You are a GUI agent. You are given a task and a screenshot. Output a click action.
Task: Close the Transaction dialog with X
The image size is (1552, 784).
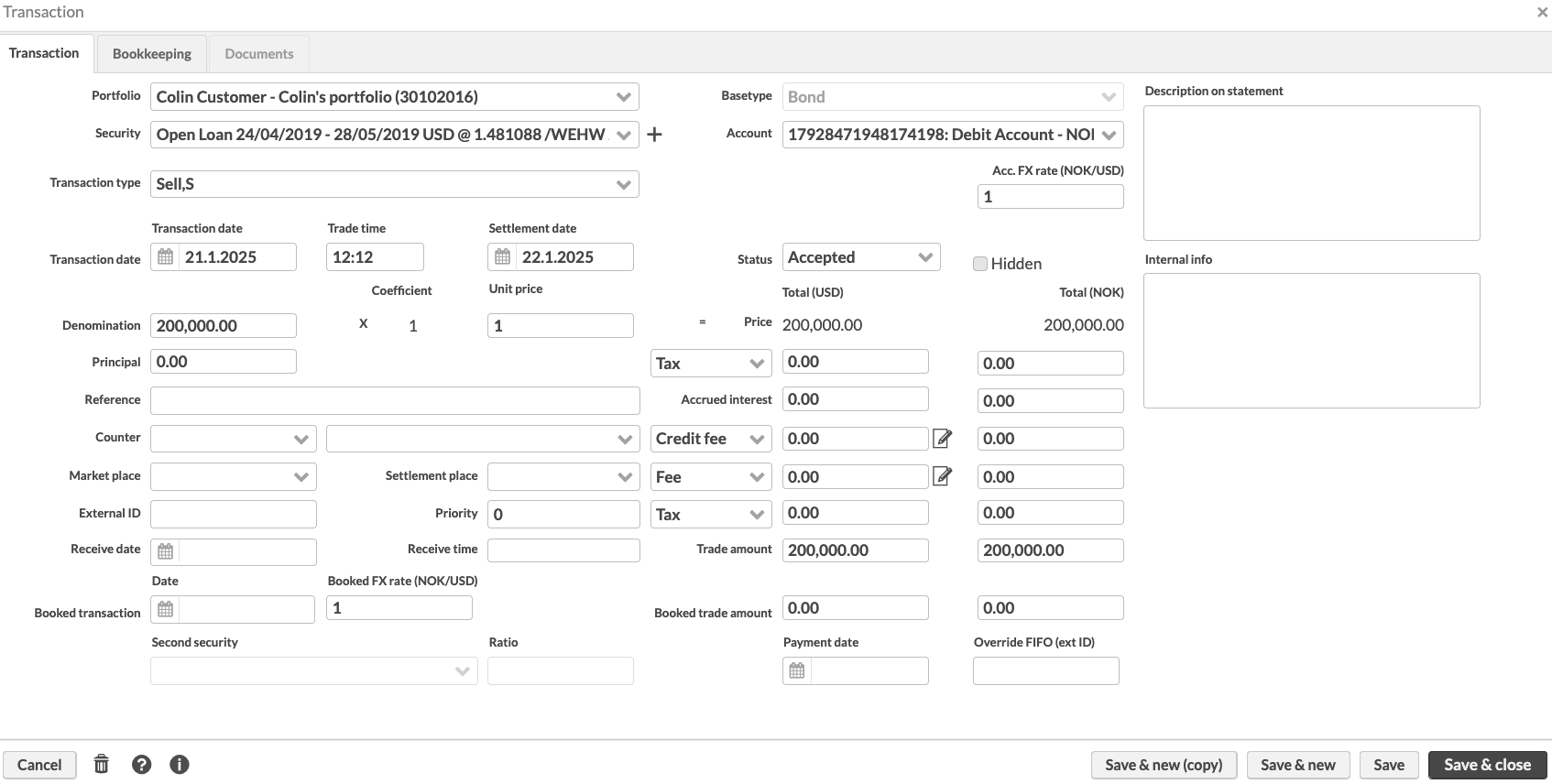click(x=1542, y=13)
